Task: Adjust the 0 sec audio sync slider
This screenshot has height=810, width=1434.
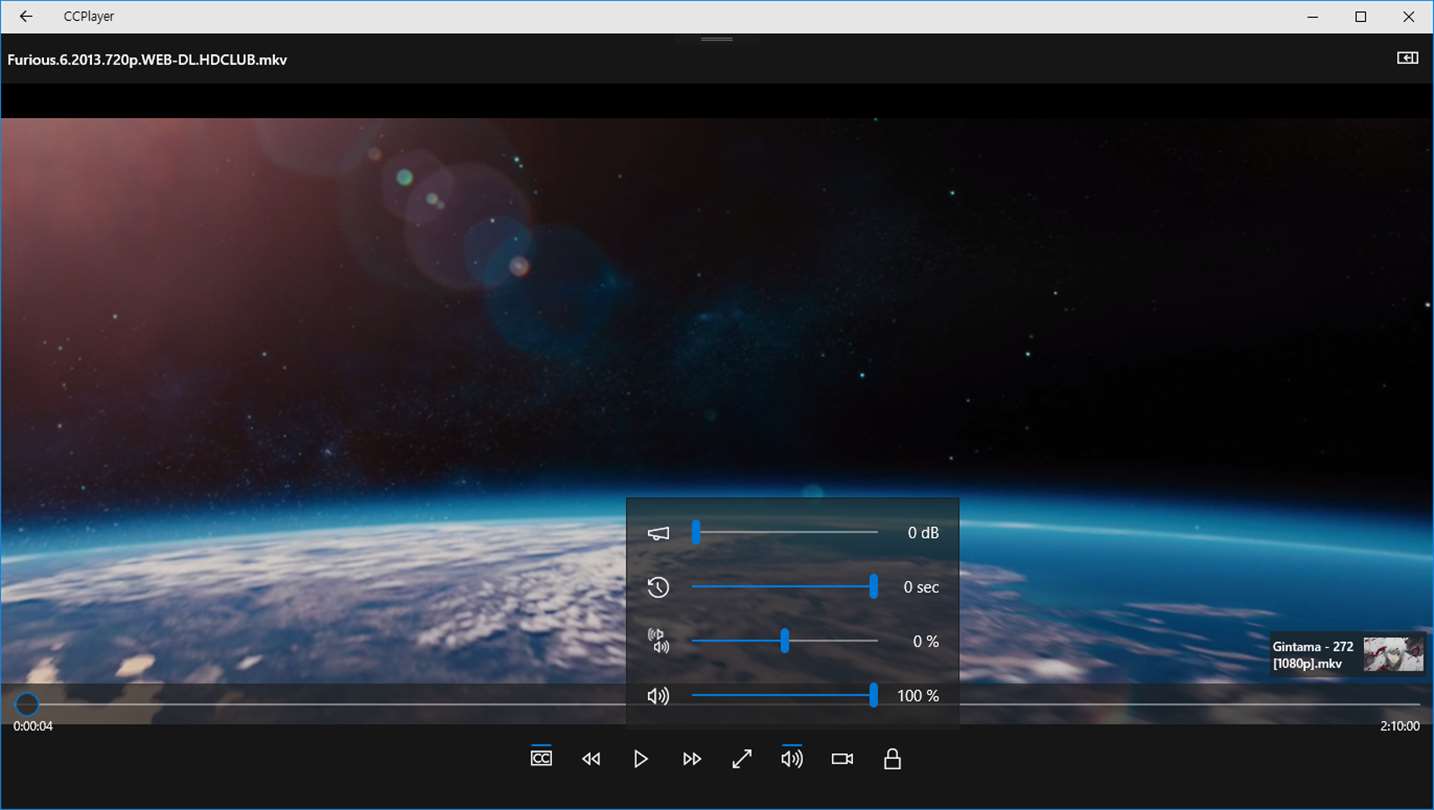Action: (785, 587)
